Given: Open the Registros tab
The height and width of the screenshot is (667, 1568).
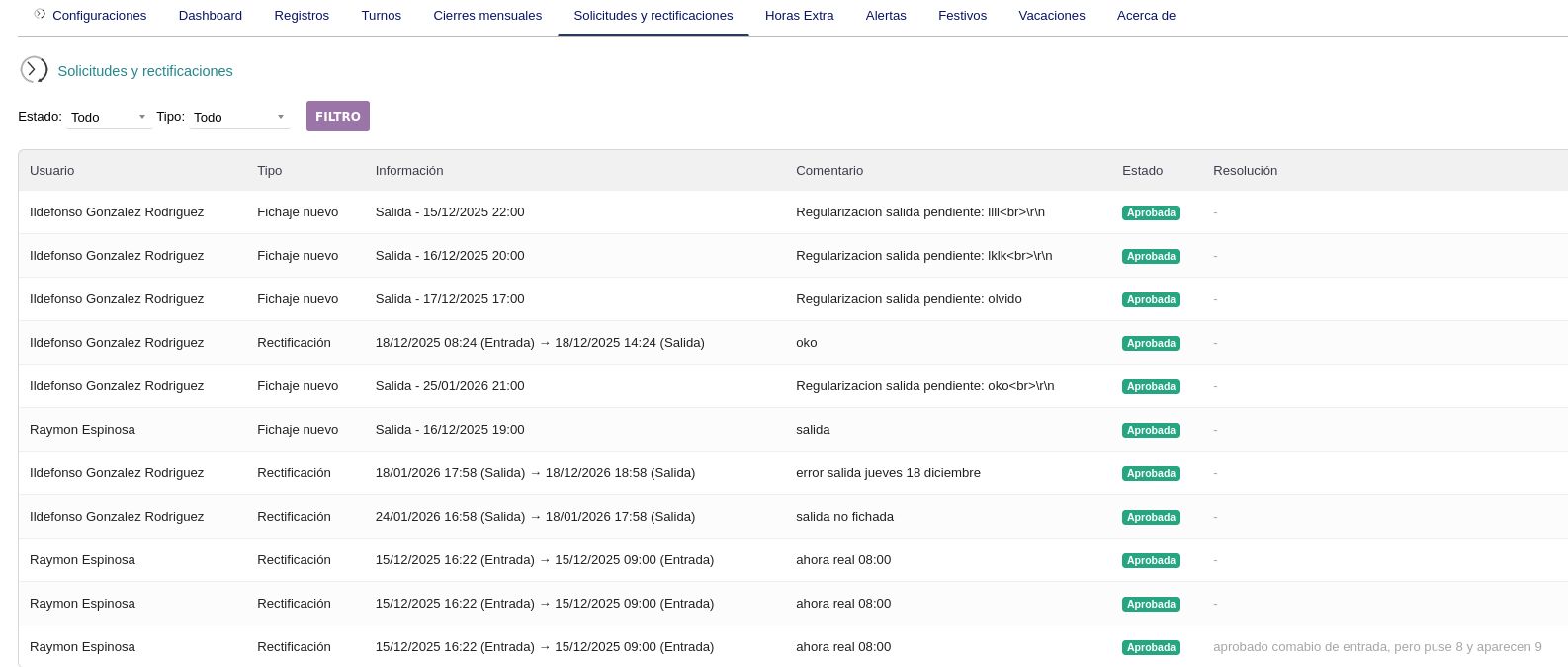Looking at the screenshot, I should point(302,16).
